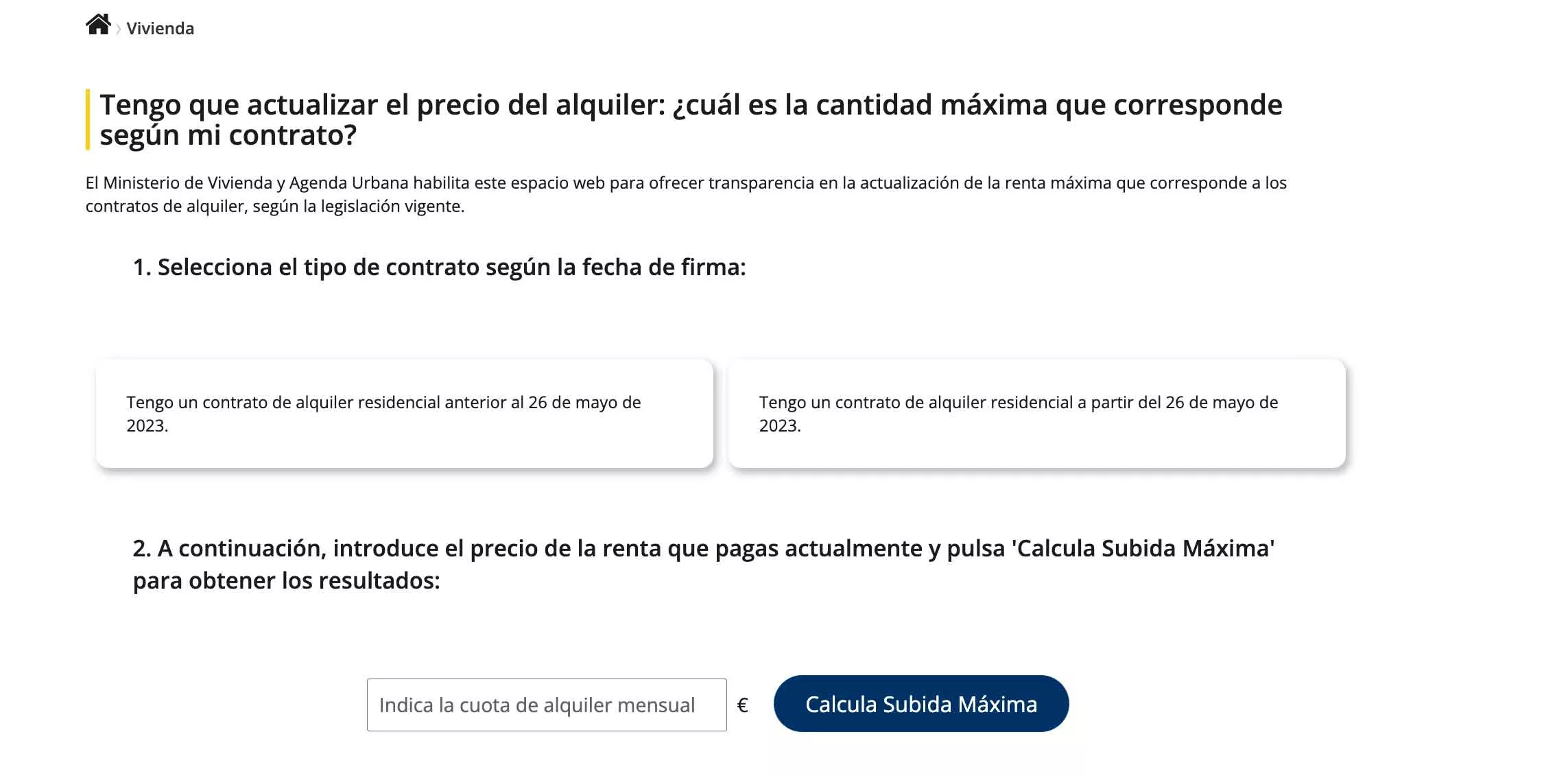Open the Vivienda breadcrumb link
Image resolution: width=1568 pixels, height=778 pixels.
click(x=161, y=29)
